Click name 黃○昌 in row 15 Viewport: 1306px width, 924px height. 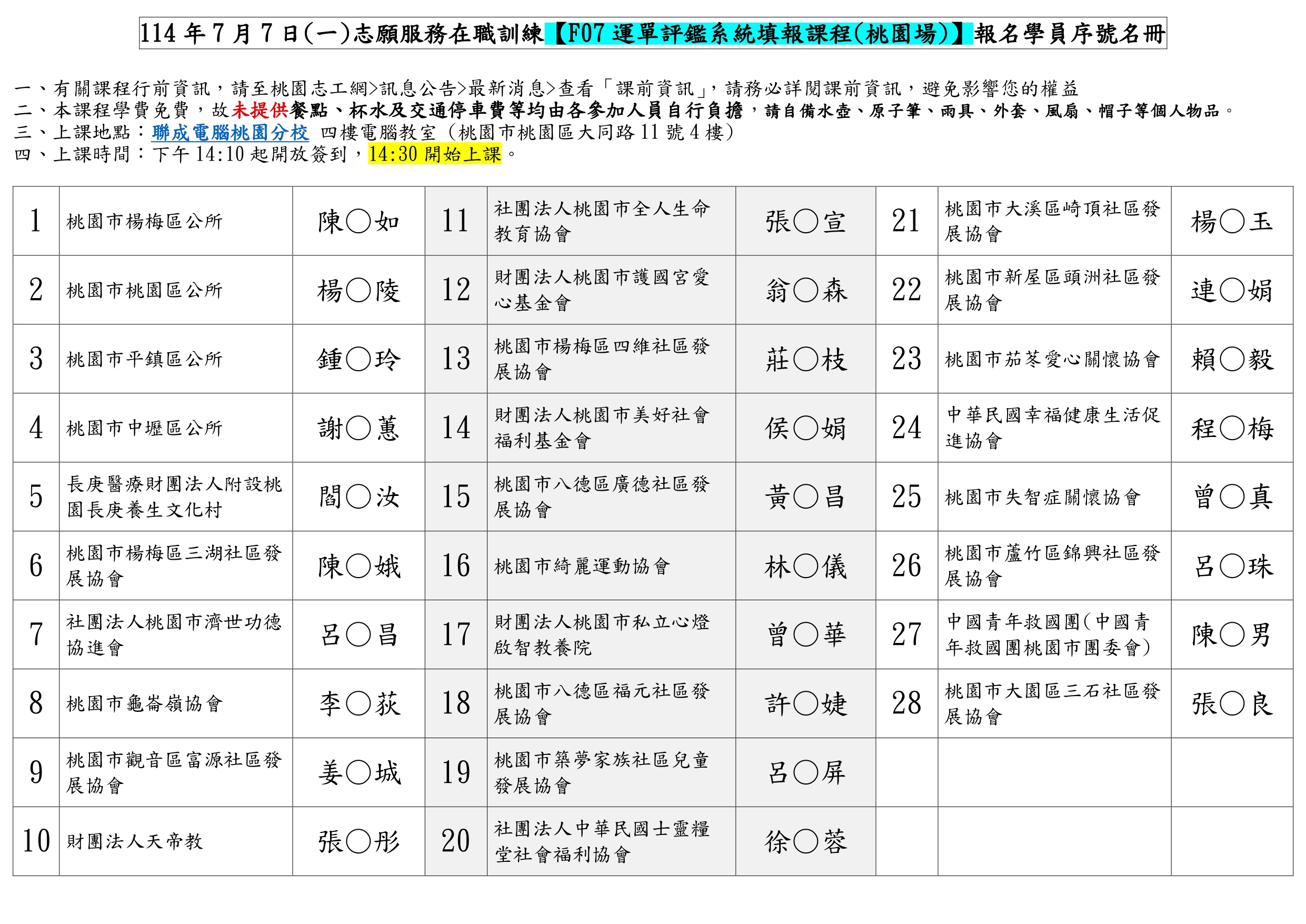pos(806,498)
